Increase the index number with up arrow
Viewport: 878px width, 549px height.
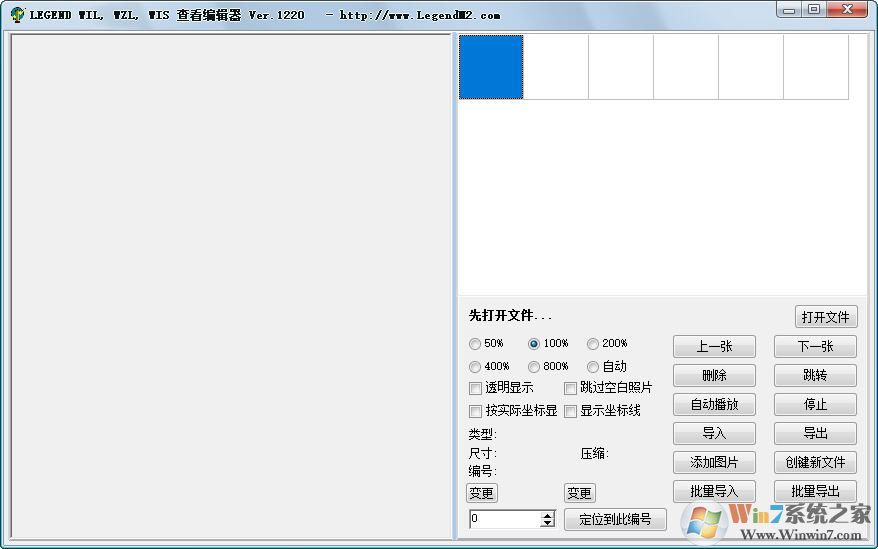tap(548, 515)
